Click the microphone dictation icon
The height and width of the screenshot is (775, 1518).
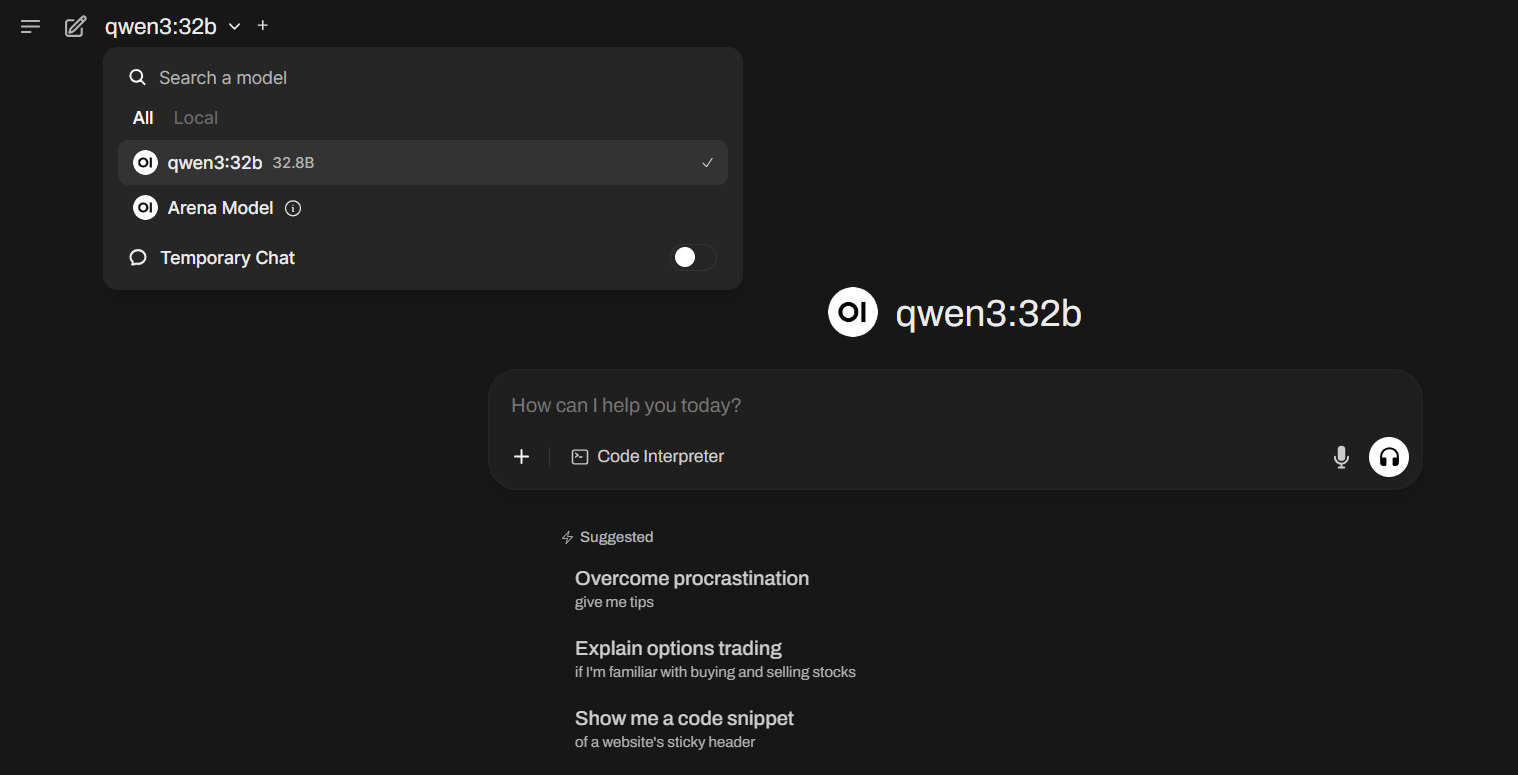click(1341, 457)
